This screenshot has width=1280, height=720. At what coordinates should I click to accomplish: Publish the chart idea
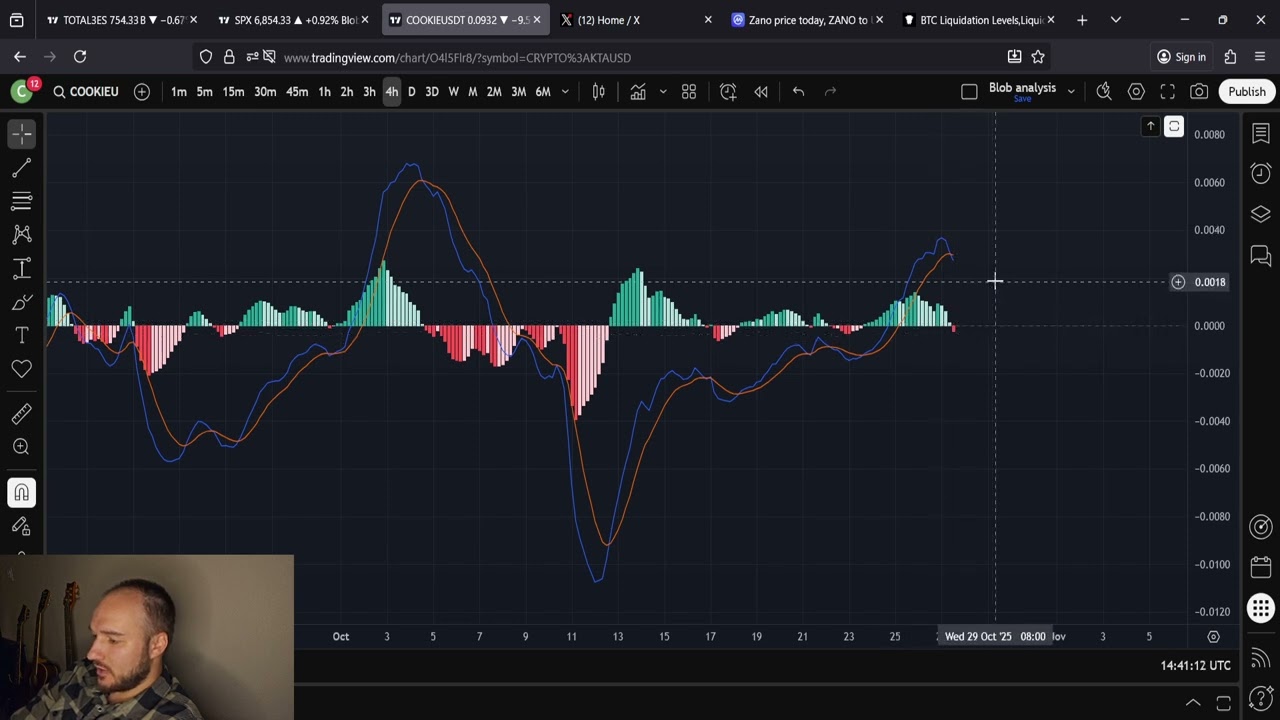click(1247, 92)
